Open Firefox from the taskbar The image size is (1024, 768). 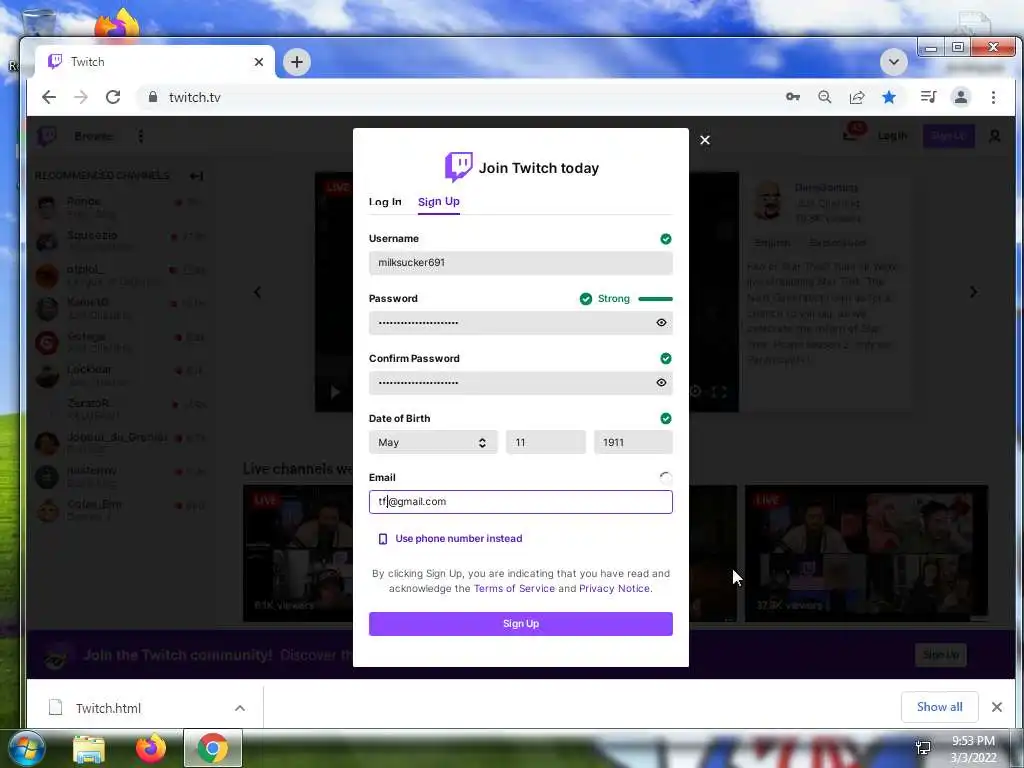(x=151, y=749)
